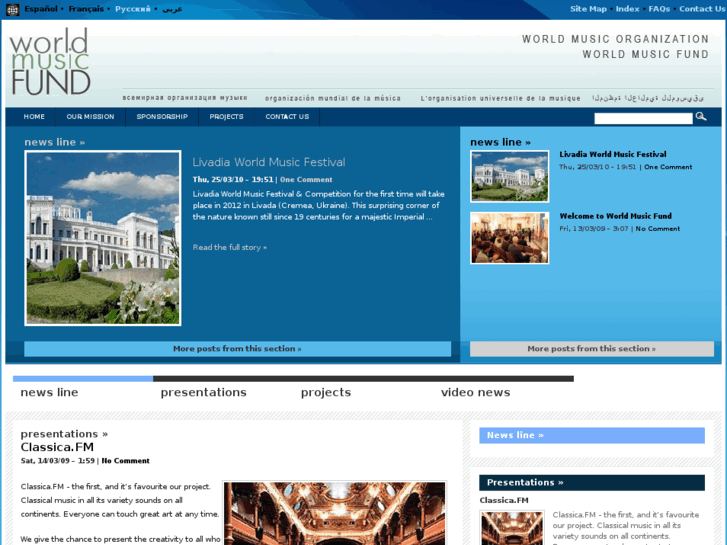Viewport: 727px width, 545px height.
Task: Click the news line heading in the light blue panel
Action: pyautogui.click(x=500, y=142)
